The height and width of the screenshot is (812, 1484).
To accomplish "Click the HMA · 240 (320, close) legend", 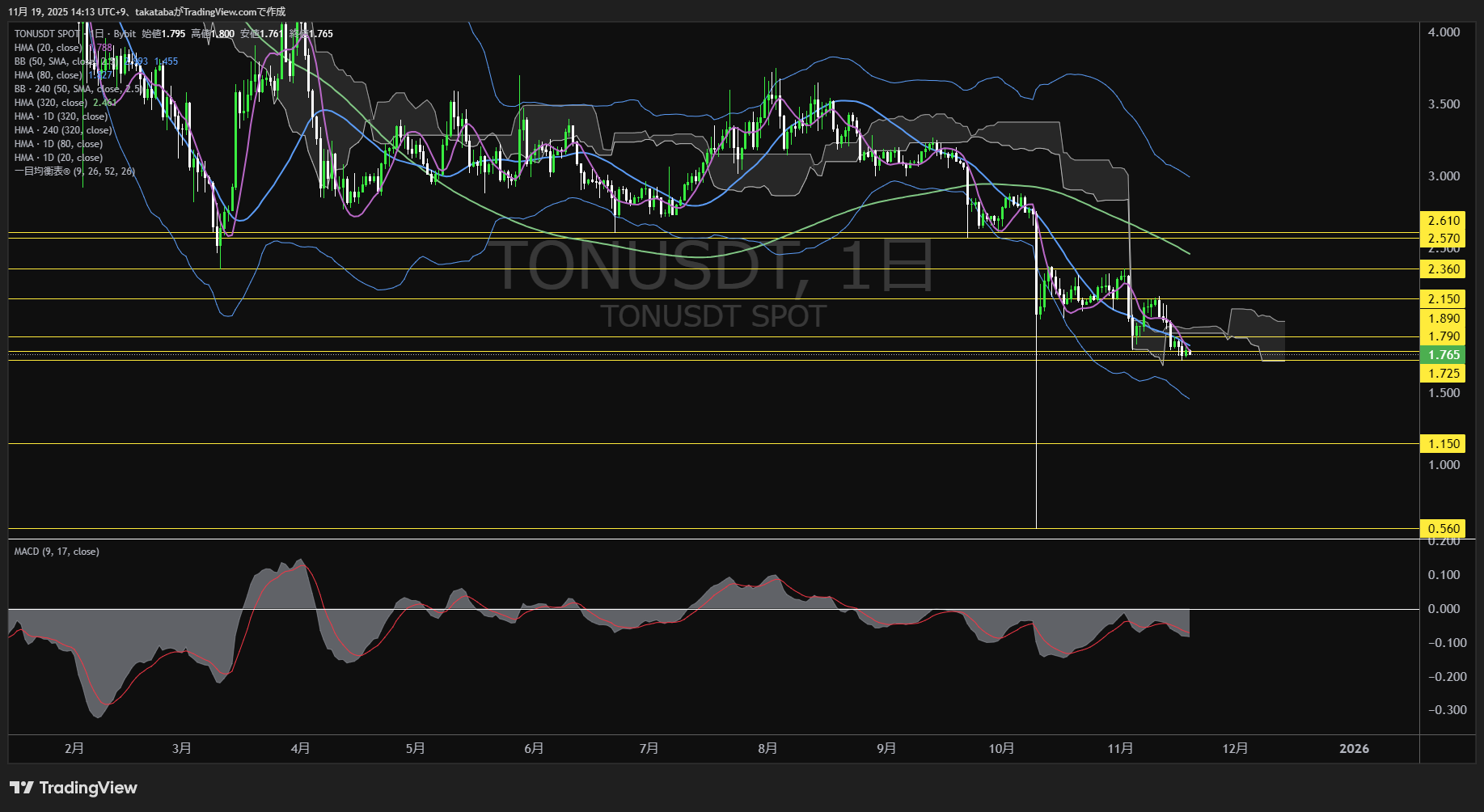I will [x=63, y=130].
